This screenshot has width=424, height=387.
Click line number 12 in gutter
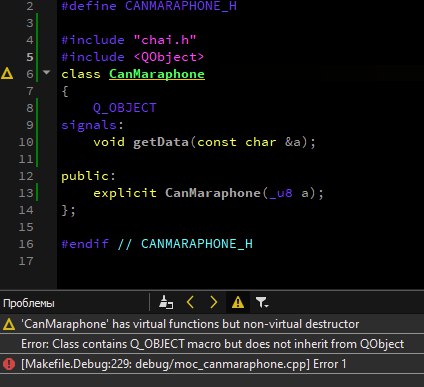point(26,176)
